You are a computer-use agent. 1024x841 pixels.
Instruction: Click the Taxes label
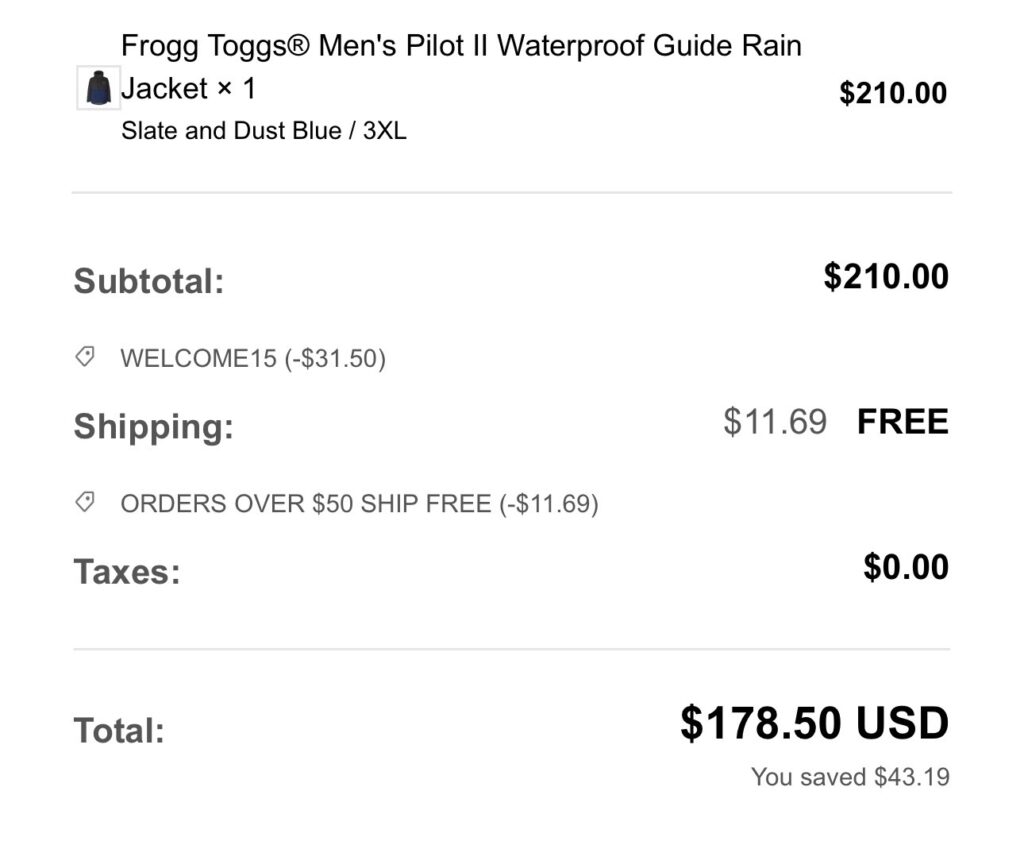point(127,573)
